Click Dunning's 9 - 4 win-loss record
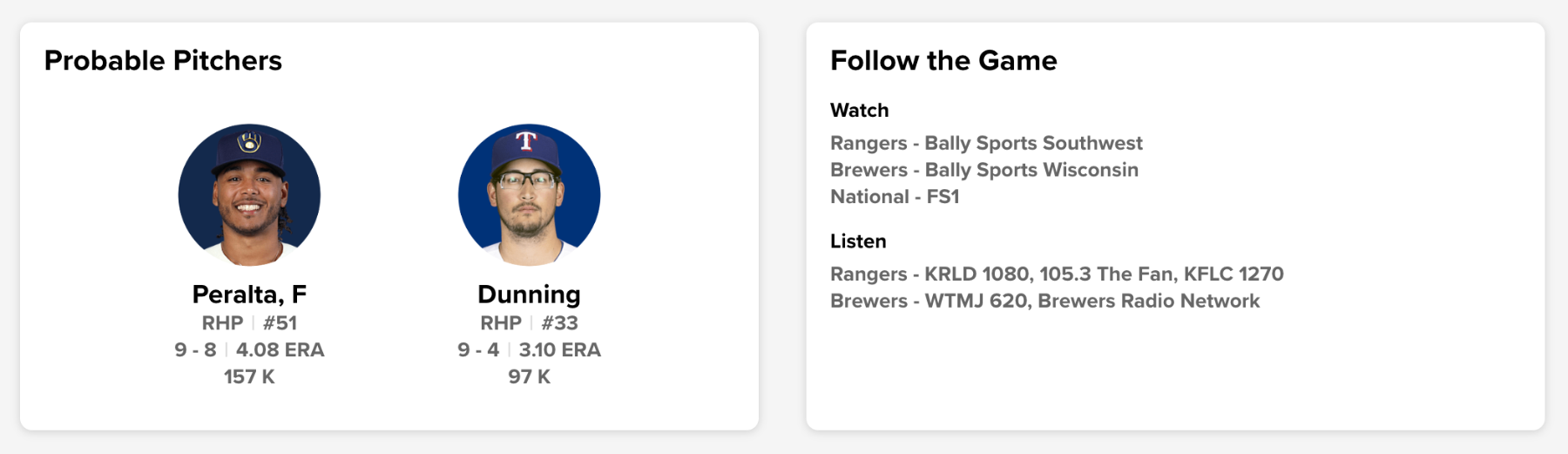This screenshot has height=454, width=1568. point(478,350)
